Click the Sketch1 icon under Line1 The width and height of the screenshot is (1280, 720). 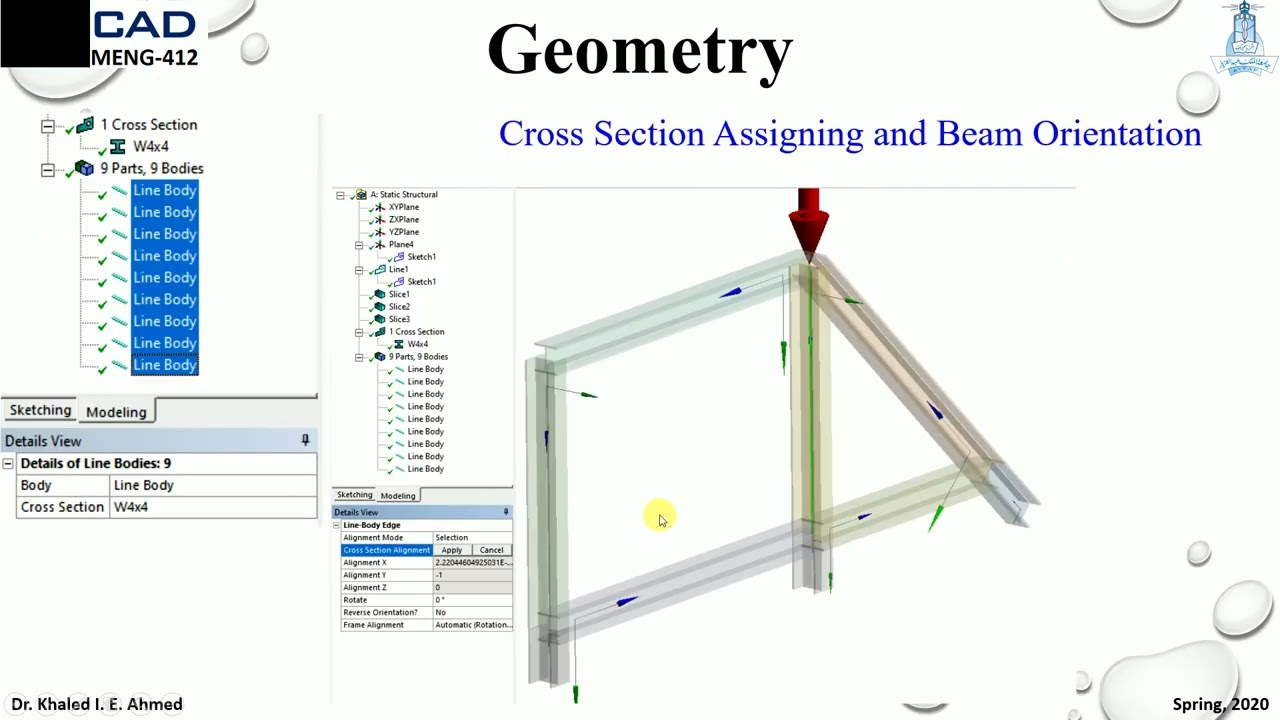(x=399, y=282)
